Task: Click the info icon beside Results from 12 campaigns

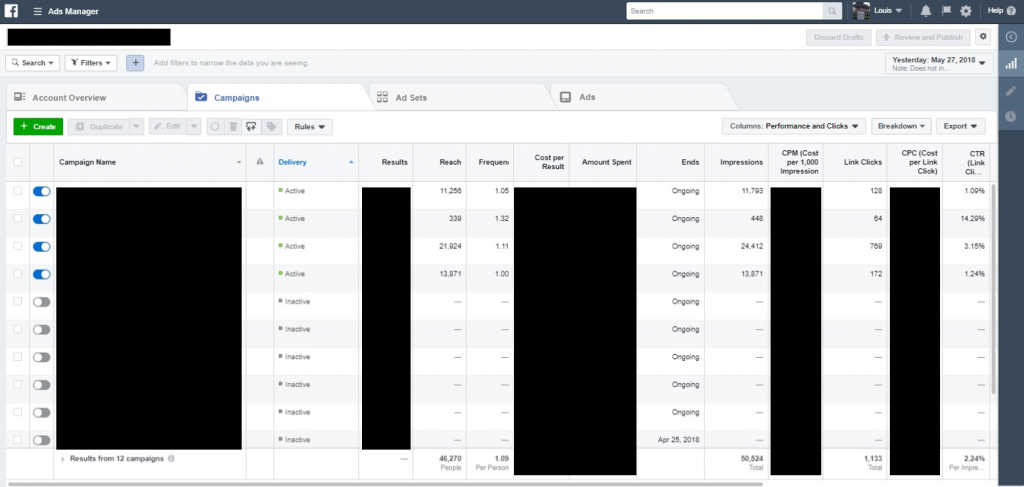Action: tap(171, 459)
